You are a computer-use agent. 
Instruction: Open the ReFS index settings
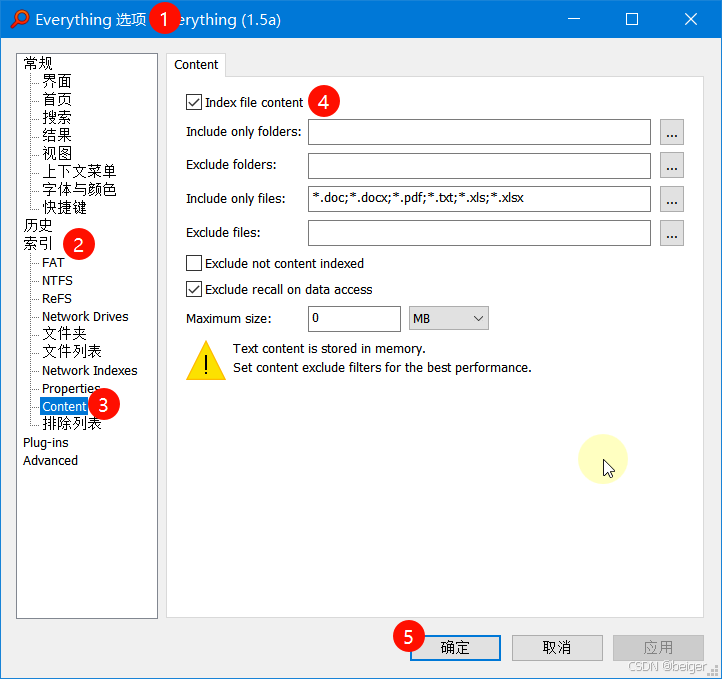57,298
